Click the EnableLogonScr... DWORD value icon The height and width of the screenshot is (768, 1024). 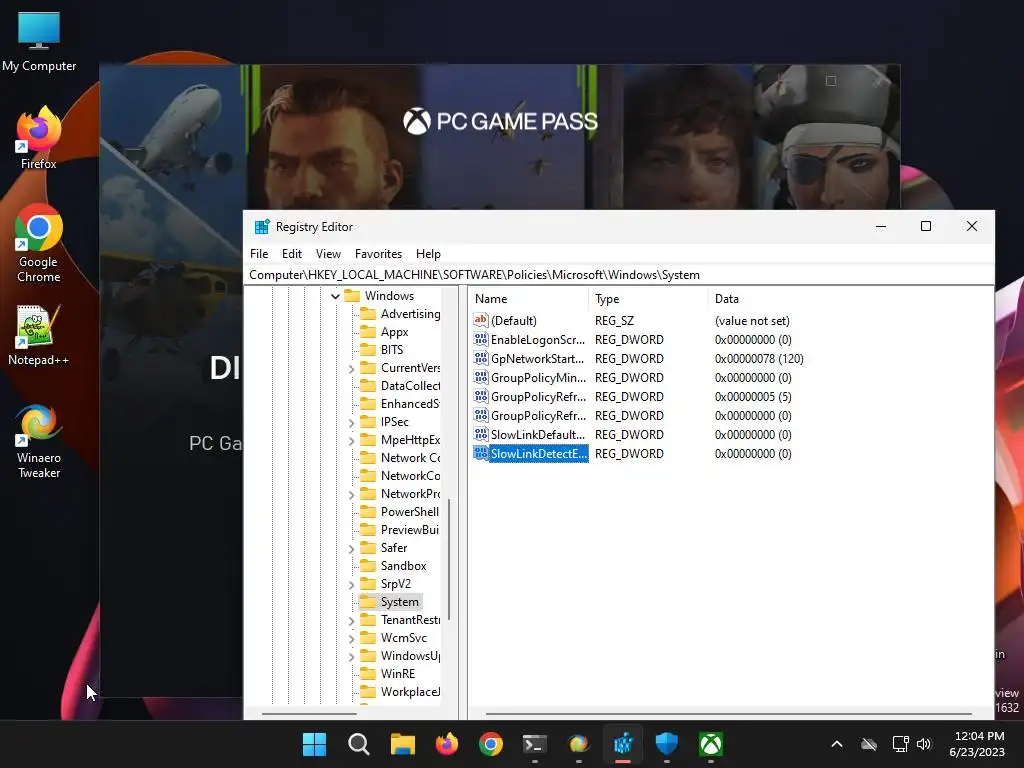[481, 340]
